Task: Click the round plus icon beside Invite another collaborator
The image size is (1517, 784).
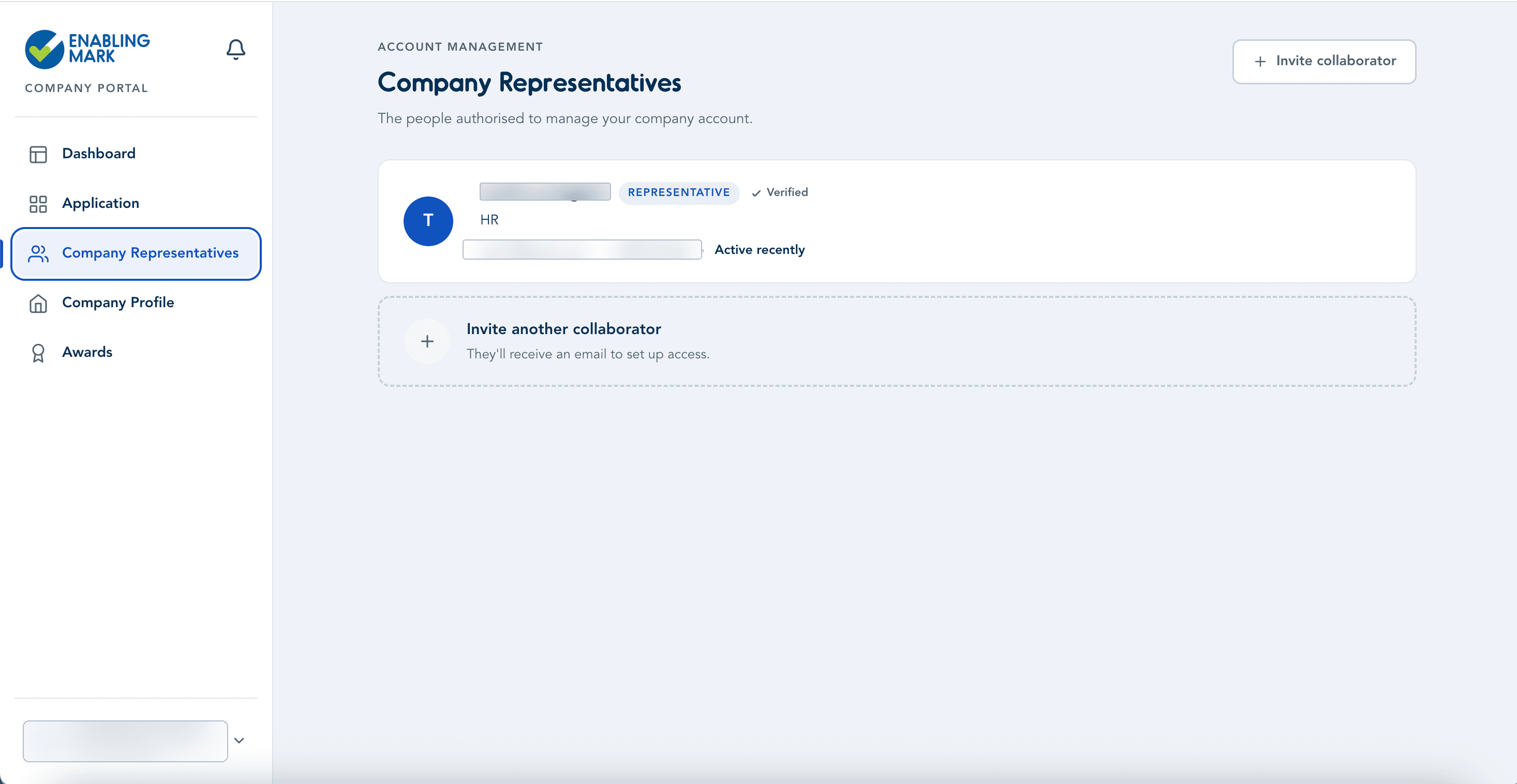Action: tap(427, 341)
